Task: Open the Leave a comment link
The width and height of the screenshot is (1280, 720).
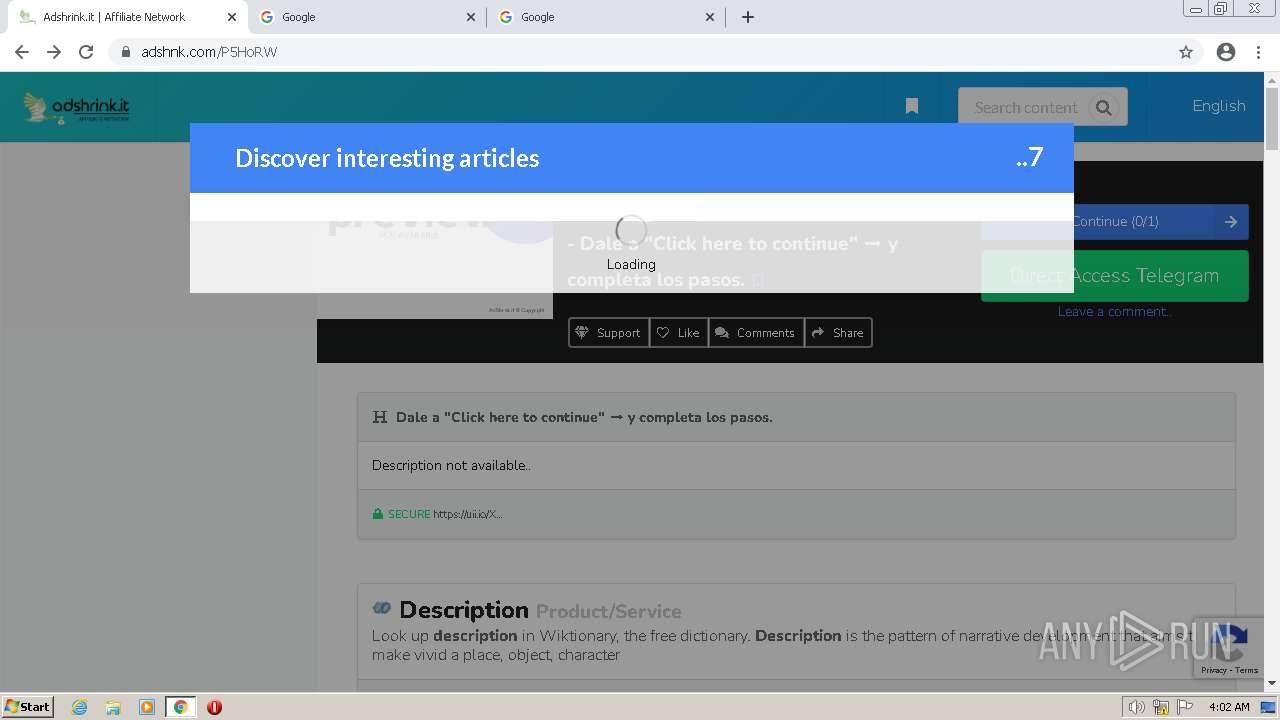Action: pos(1115,311)
